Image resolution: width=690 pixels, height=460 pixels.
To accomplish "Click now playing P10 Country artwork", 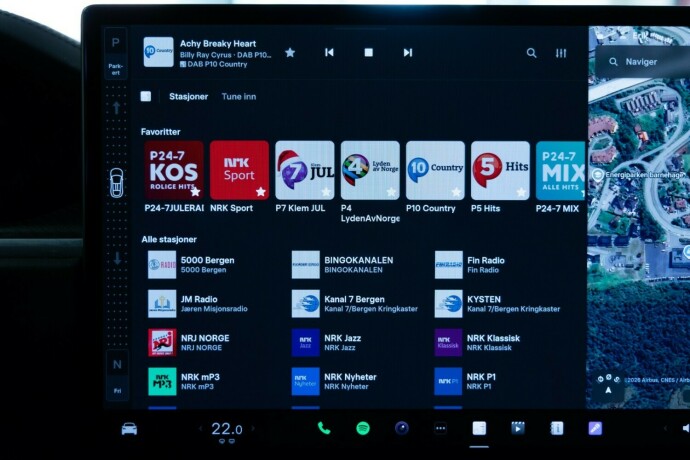I will 158,52.
